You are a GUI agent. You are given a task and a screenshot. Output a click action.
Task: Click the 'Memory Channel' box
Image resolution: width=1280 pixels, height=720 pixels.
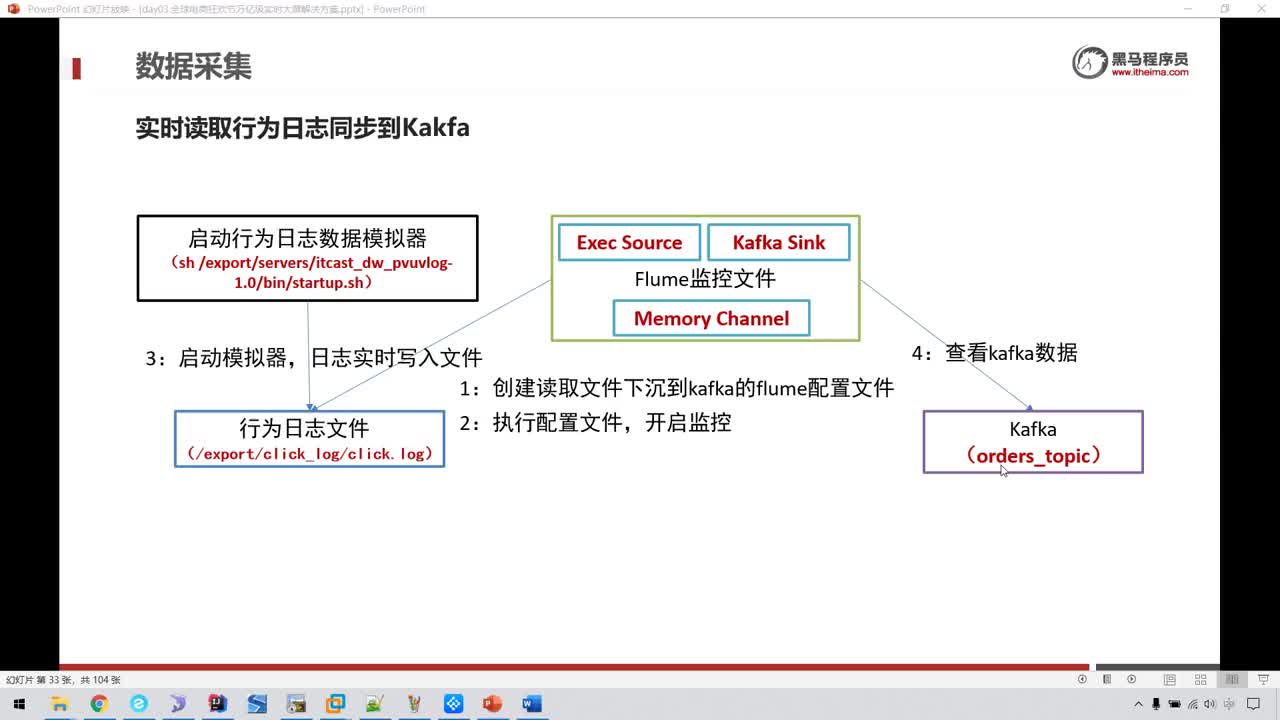pos(711,318)
